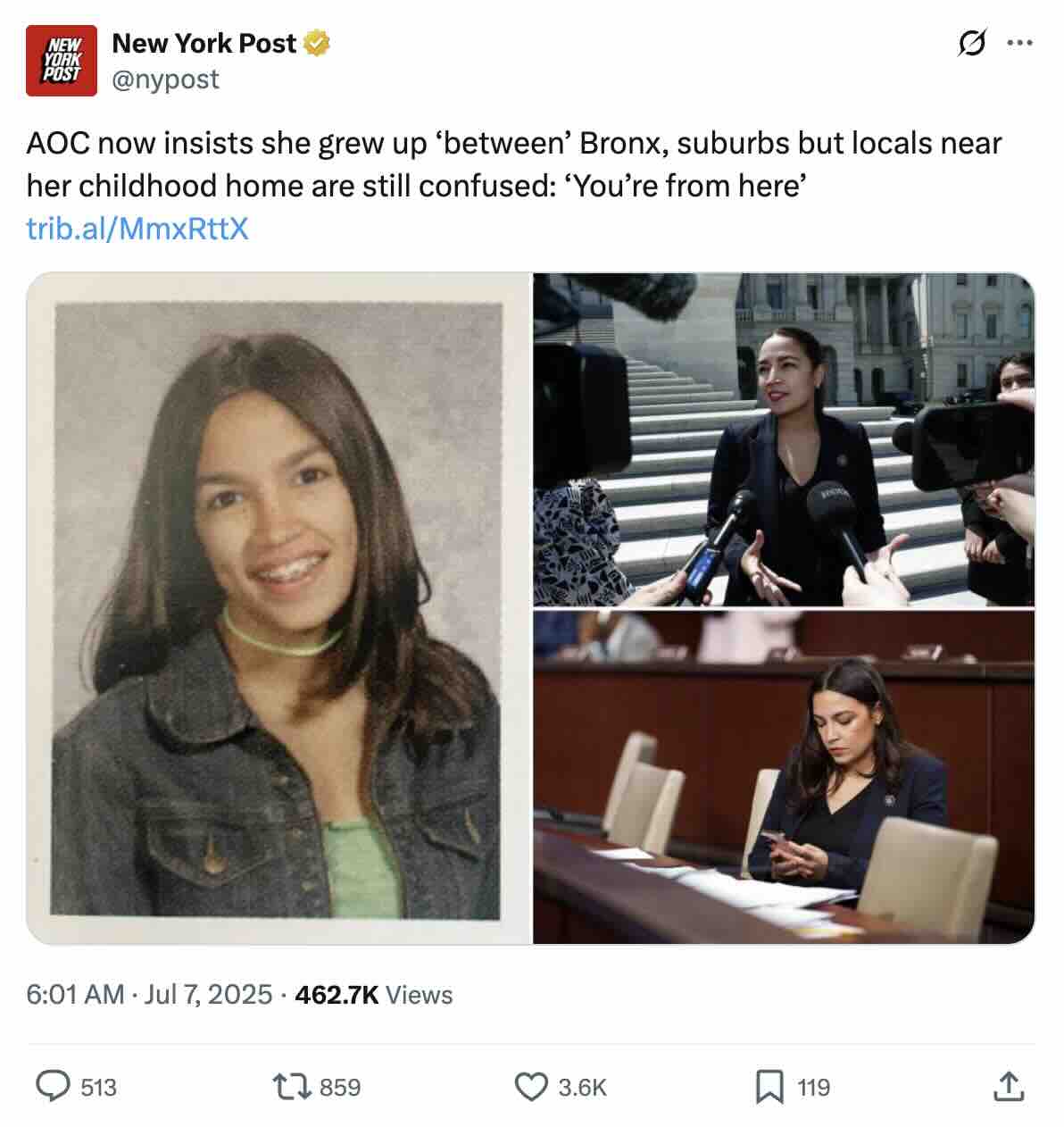The width and height of the screenshot is (1064, 1127).
Task: Like the post with heart icon
Action: tap(531, 1087)
